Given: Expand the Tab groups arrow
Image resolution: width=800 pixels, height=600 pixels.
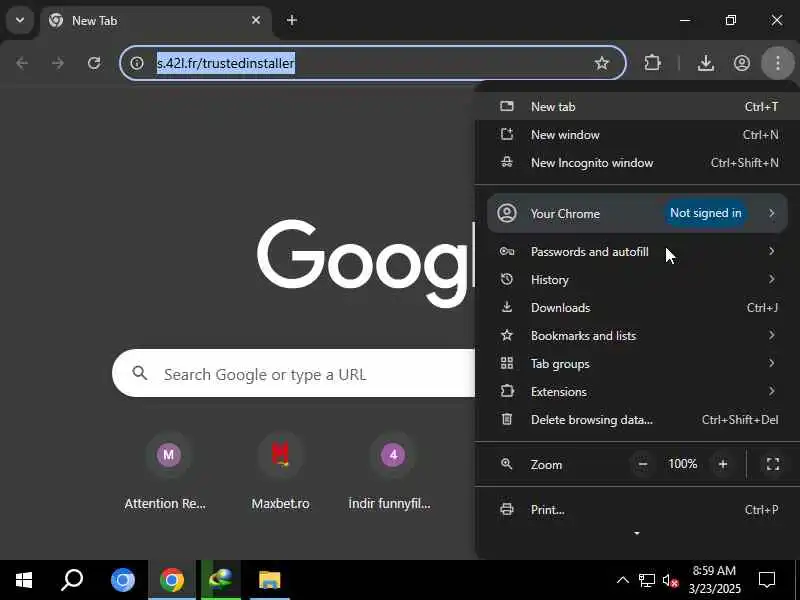Looking at the screenshot, I should (771, 363).
